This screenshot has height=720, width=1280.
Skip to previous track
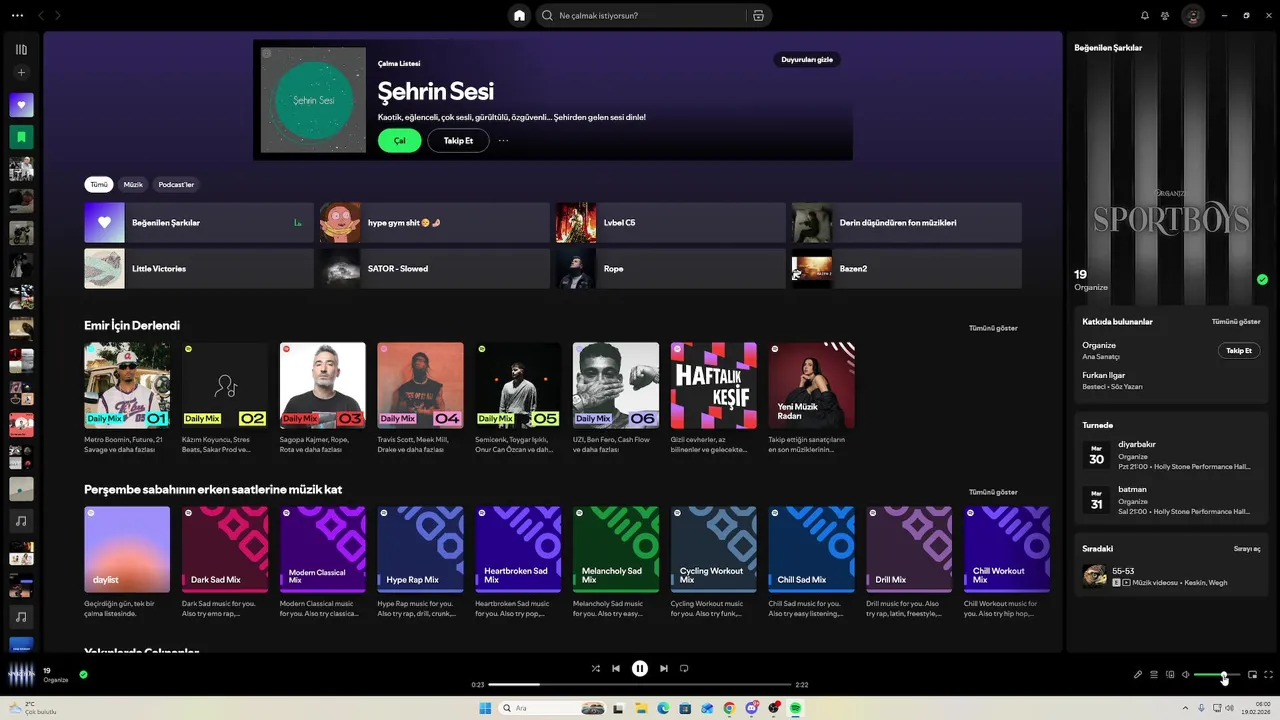pos(616,668)
